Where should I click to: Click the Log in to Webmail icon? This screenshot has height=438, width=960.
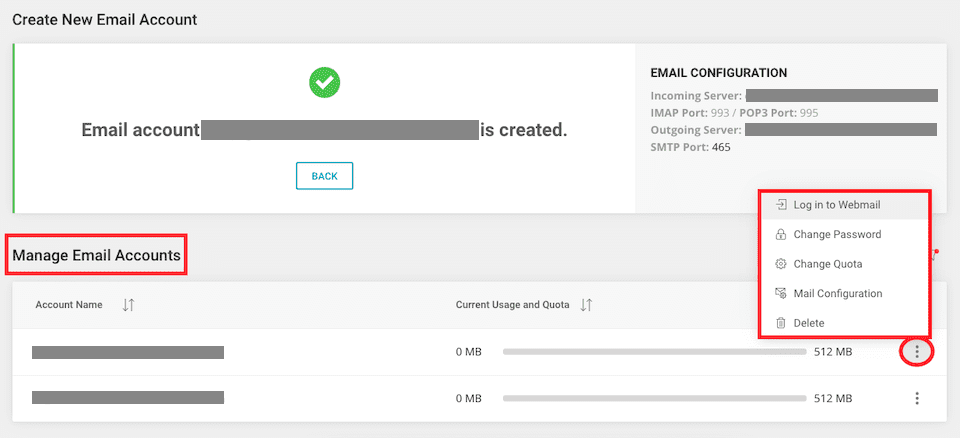pos(781,205)
